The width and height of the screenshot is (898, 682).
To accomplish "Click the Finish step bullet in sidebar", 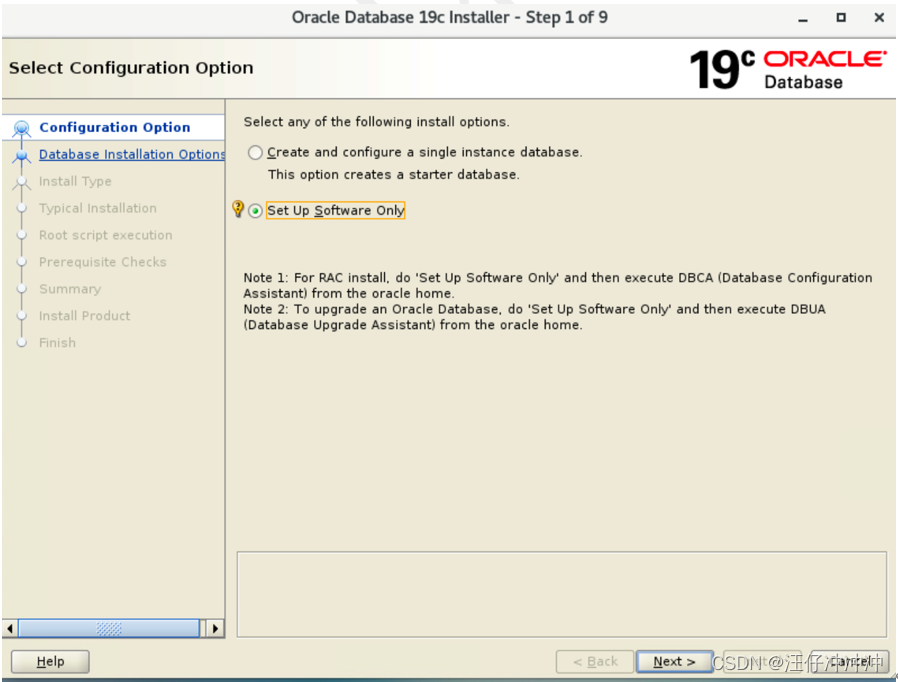I will [x=21, y=342].
